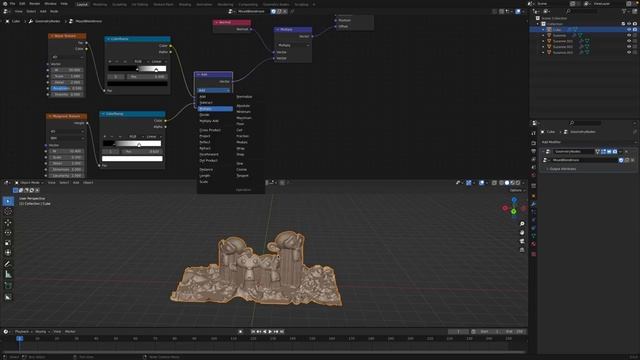Expand the Output Attributes panel

coord(563,169)
